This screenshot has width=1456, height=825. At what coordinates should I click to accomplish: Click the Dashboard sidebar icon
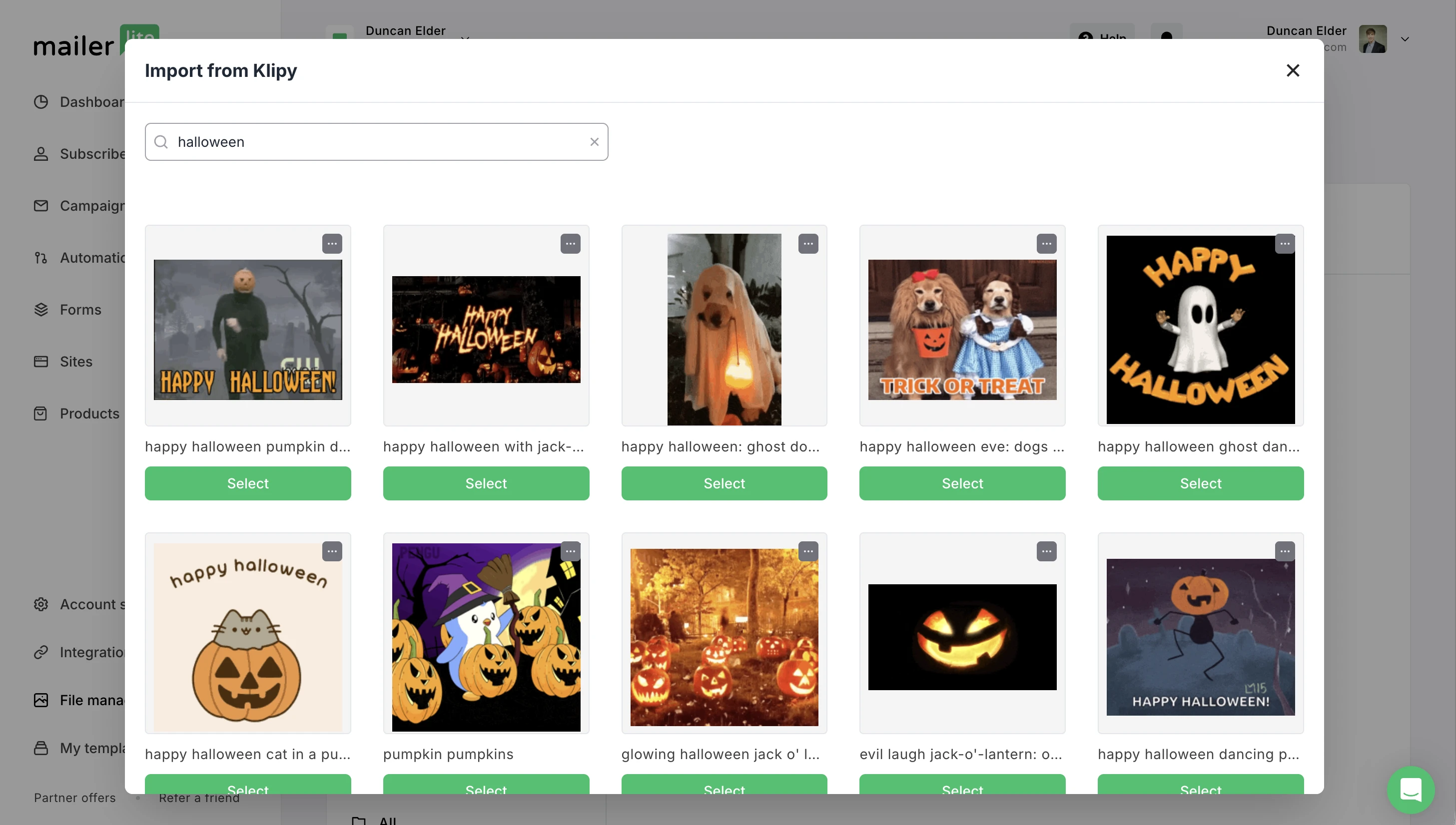(41, 102)
